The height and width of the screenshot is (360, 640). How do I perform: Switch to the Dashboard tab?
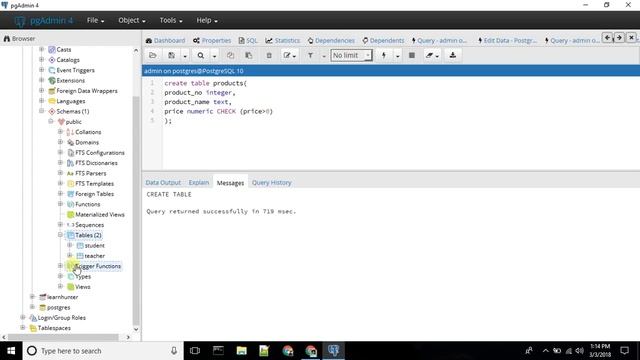(165, 40)
